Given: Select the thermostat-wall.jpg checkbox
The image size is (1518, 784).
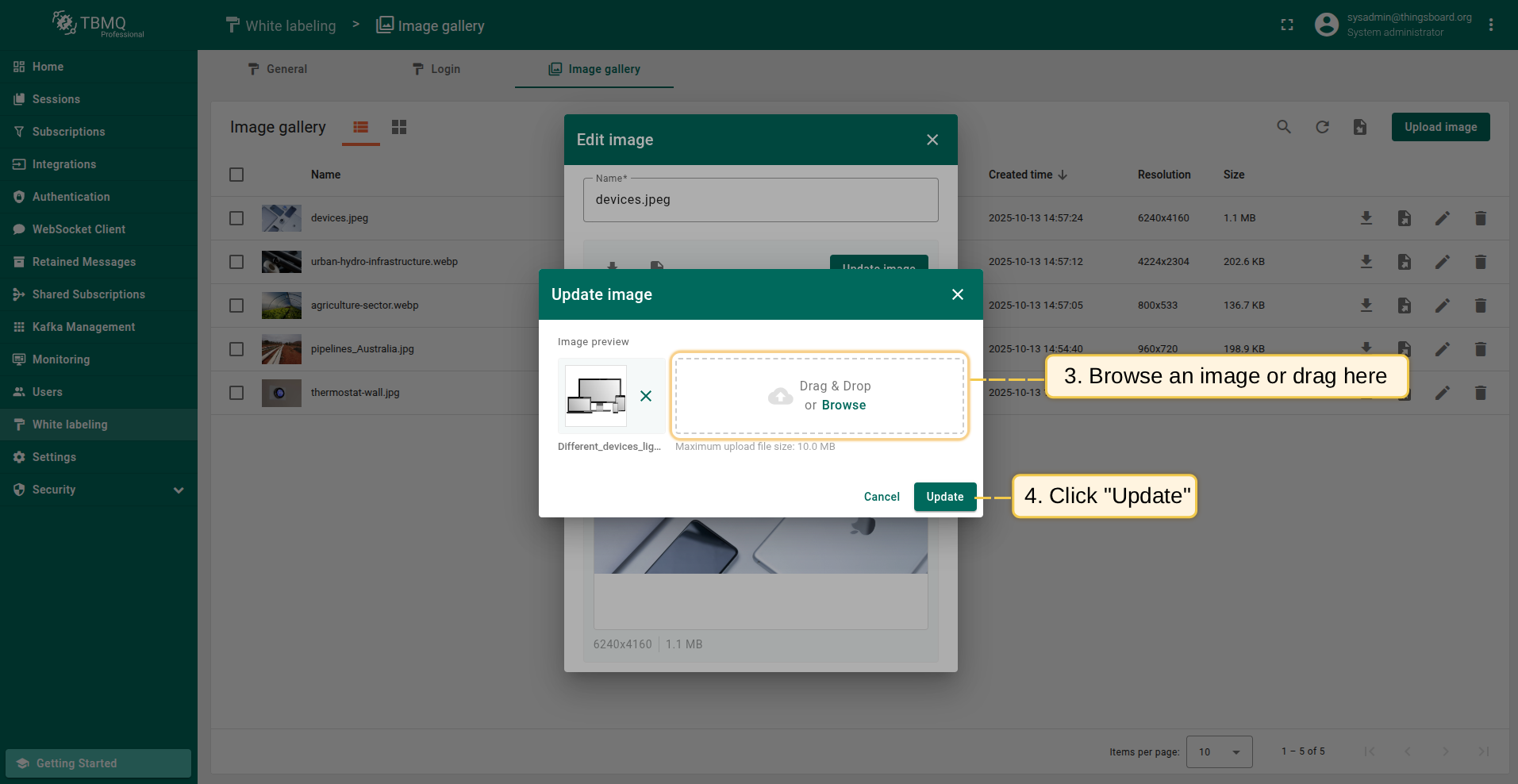Looking at the screenshot, I should pos(236,393).
